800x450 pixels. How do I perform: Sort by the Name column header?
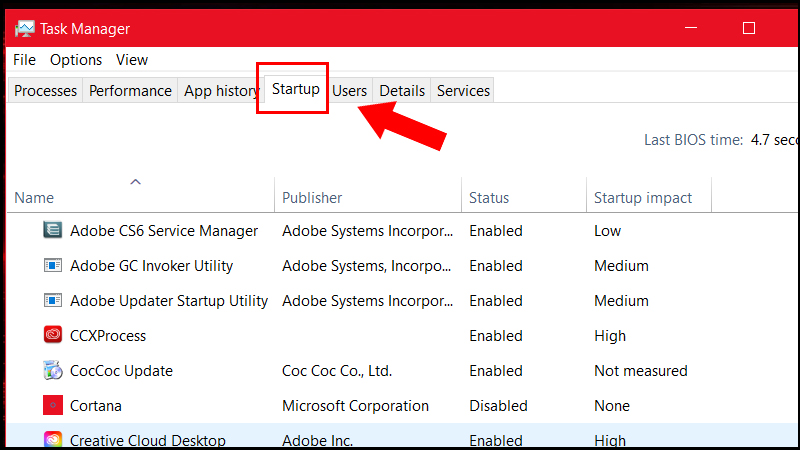34,198
